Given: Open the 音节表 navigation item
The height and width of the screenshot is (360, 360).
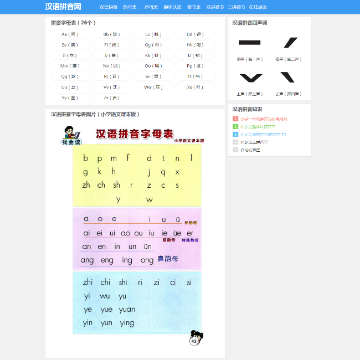Looking at the screenshot, I should point(194,7).
